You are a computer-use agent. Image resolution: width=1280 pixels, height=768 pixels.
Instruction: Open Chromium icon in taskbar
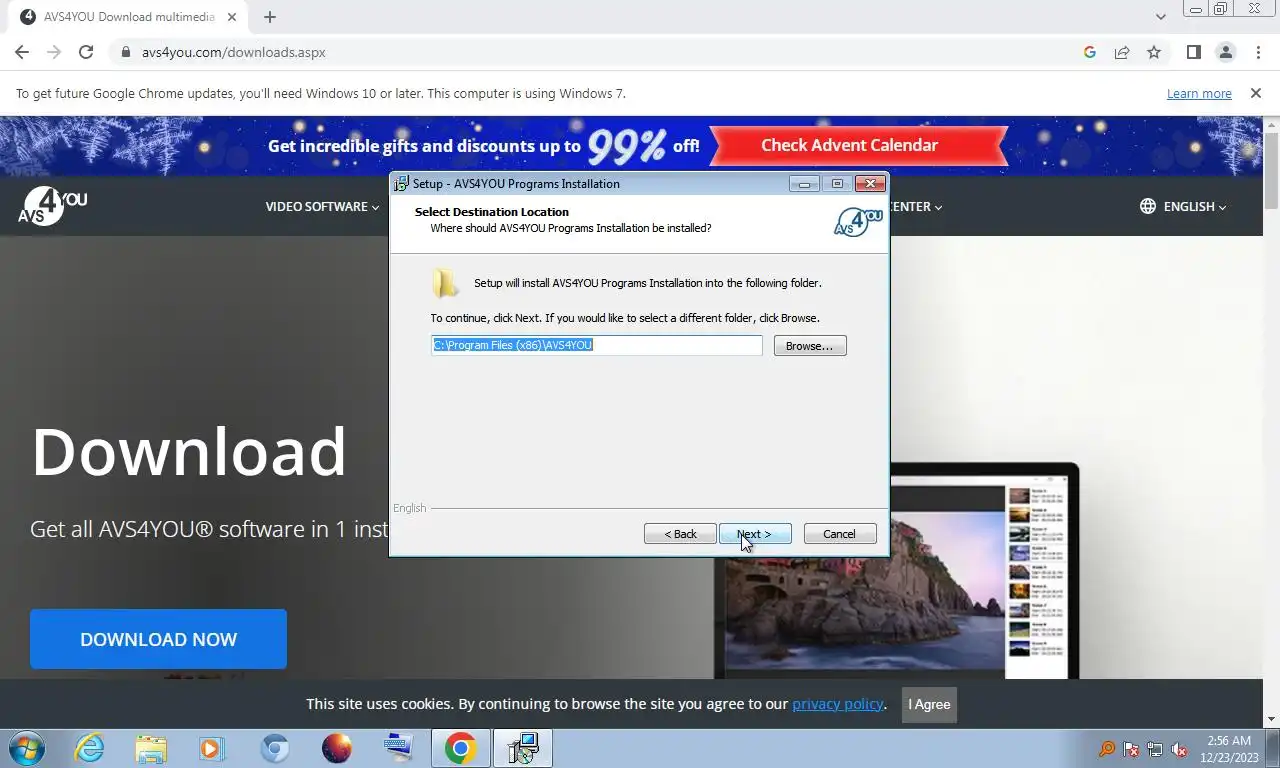275,748
